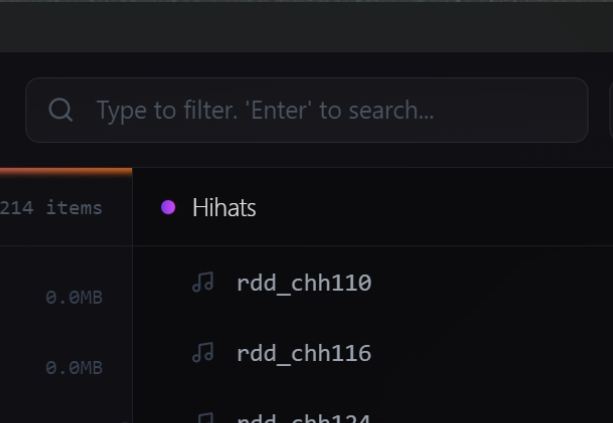This screenshot has width=613, height=423.
Task: Click the right end of the filter box
Action: [x=560, y=110]
